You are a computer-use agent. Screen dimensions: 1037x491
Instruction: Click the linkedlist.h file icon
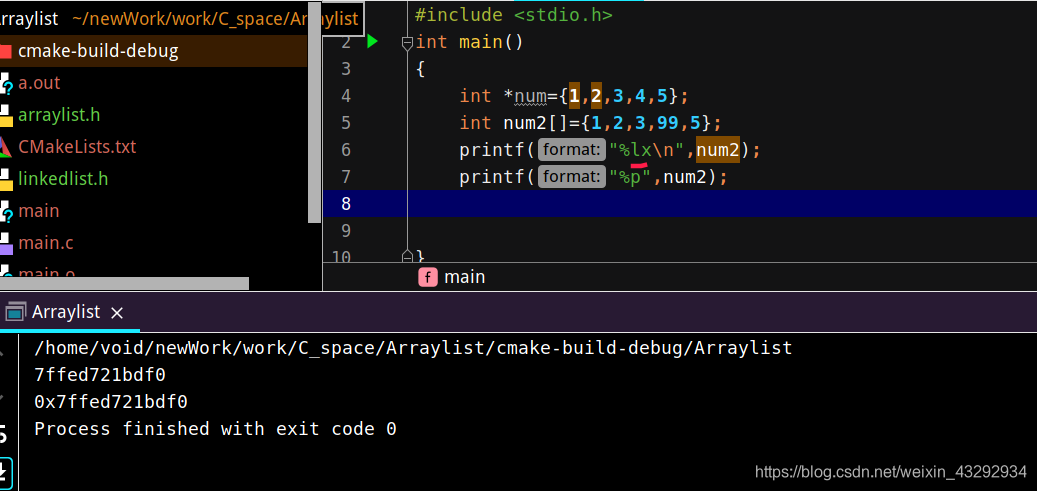(6, 179)
